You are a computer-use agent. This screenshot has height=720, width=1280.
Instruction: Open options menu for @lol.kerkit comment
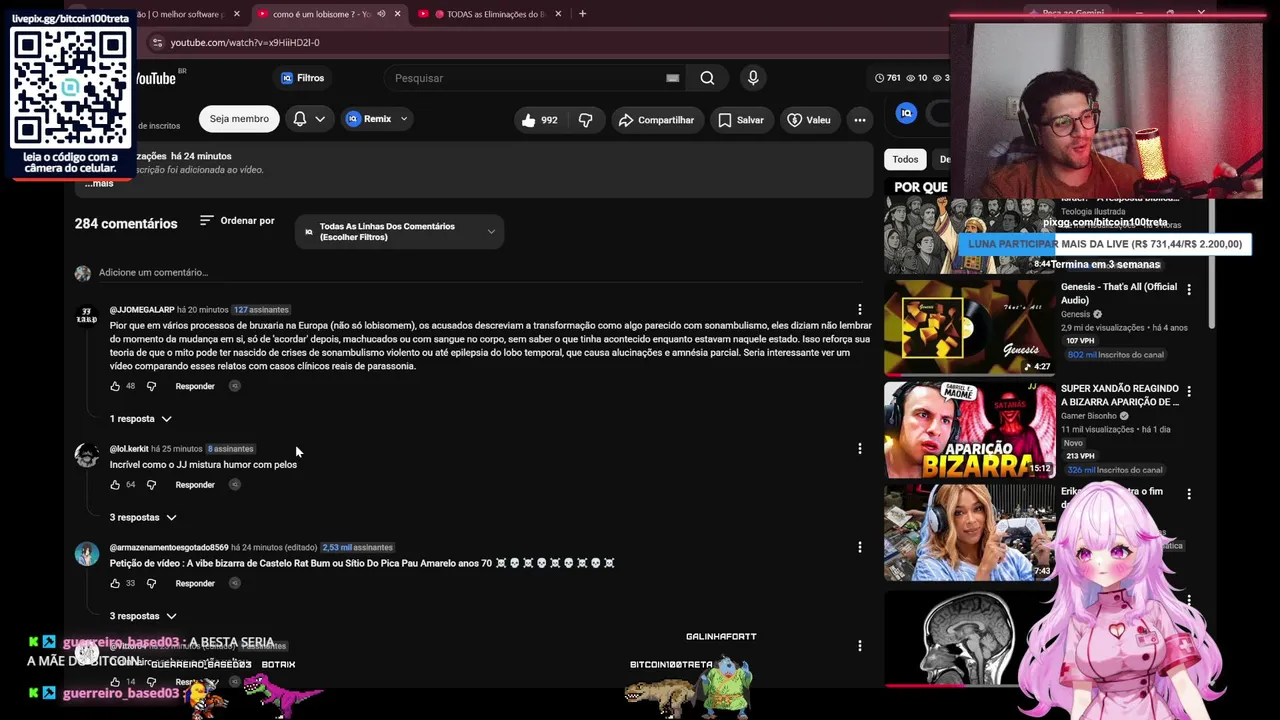[x=859, y=449]
